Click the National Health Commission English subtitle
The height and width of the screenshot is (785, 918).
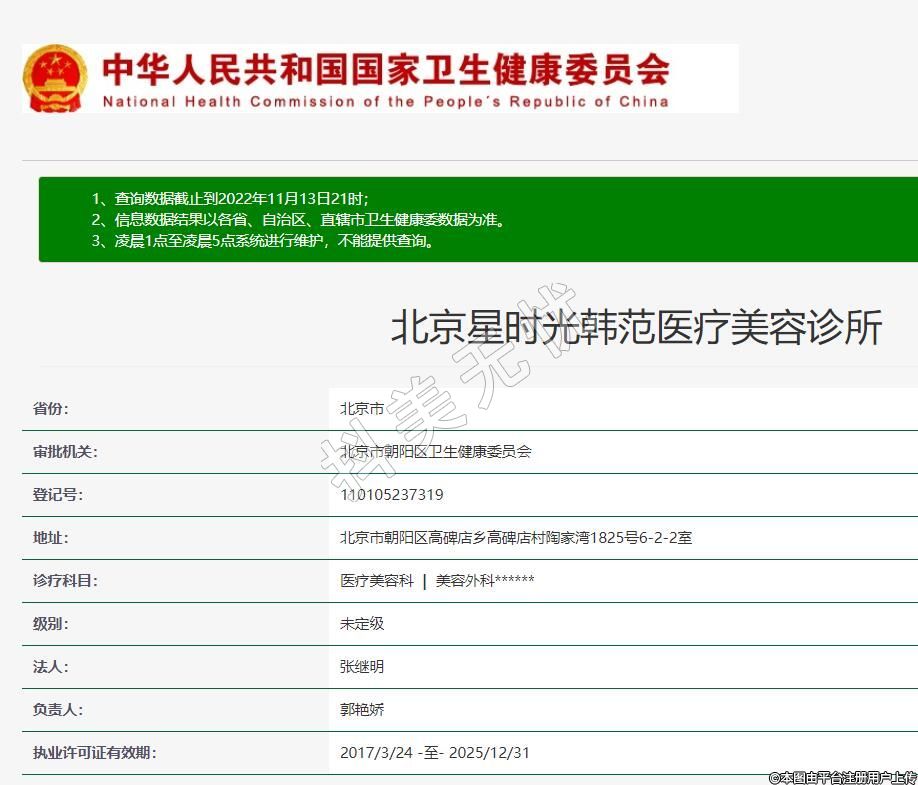pos(385,102)
